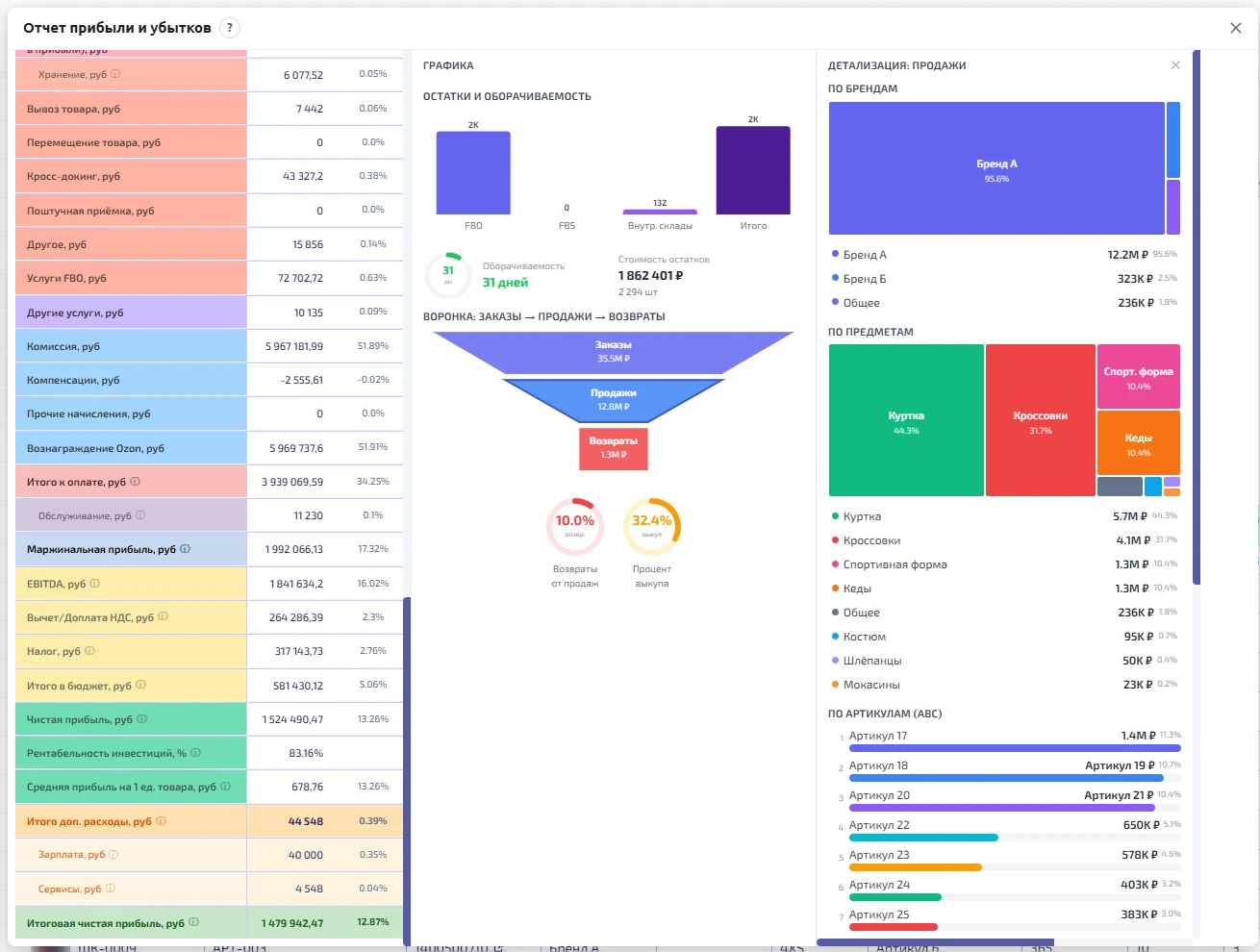Click the red Кроссовки treemap tile
1260x952 pixels.
[1041, 420]
